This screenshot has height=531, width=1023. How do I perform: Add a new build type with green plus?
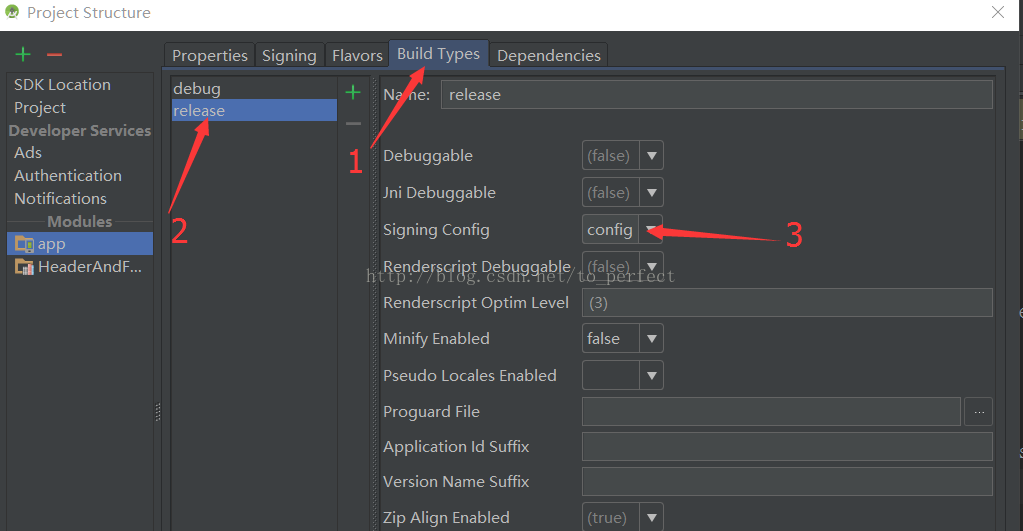(353, 93)
